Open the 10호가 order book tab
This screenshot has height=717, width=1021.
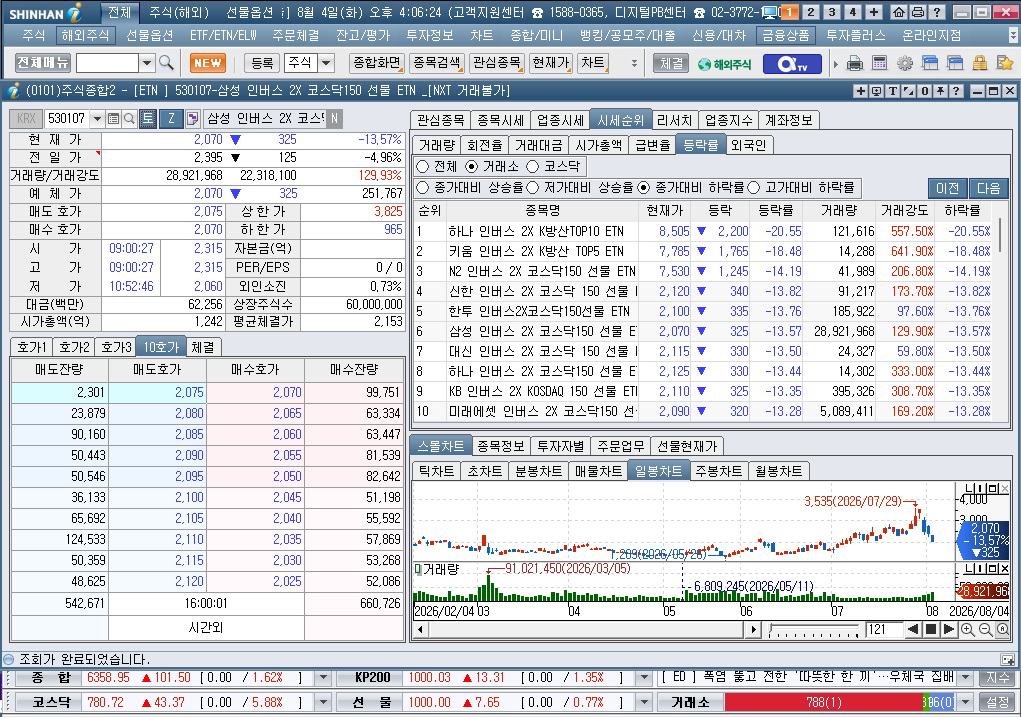161,347
